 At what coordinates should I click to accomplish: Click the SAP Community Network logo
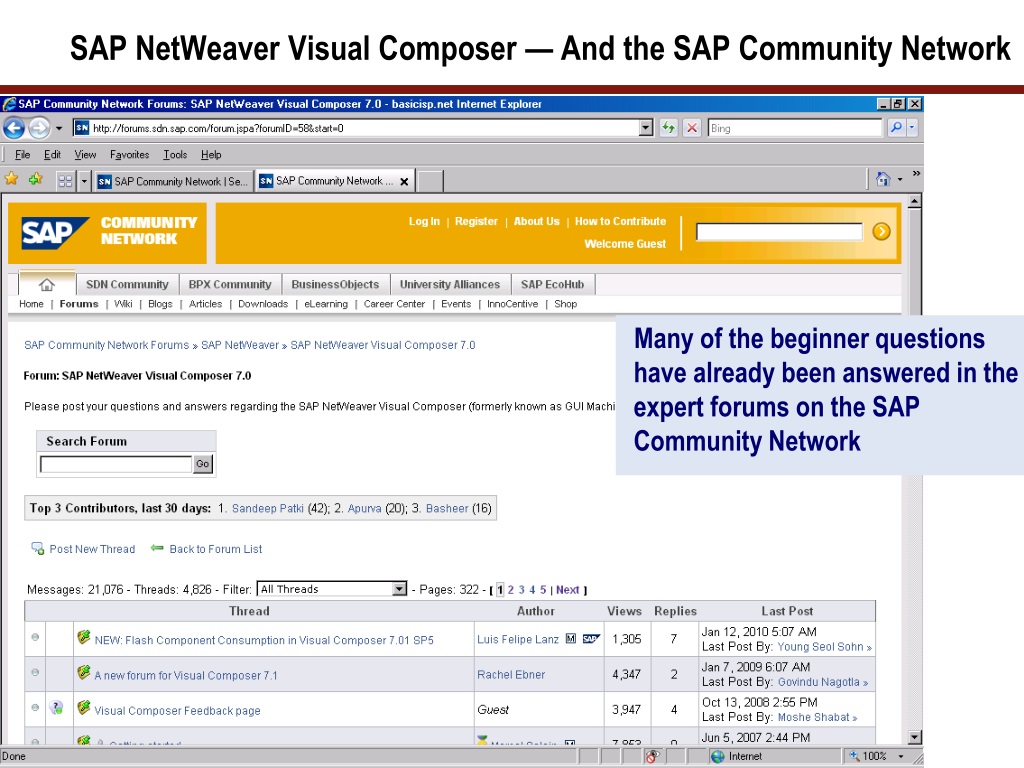108,232
